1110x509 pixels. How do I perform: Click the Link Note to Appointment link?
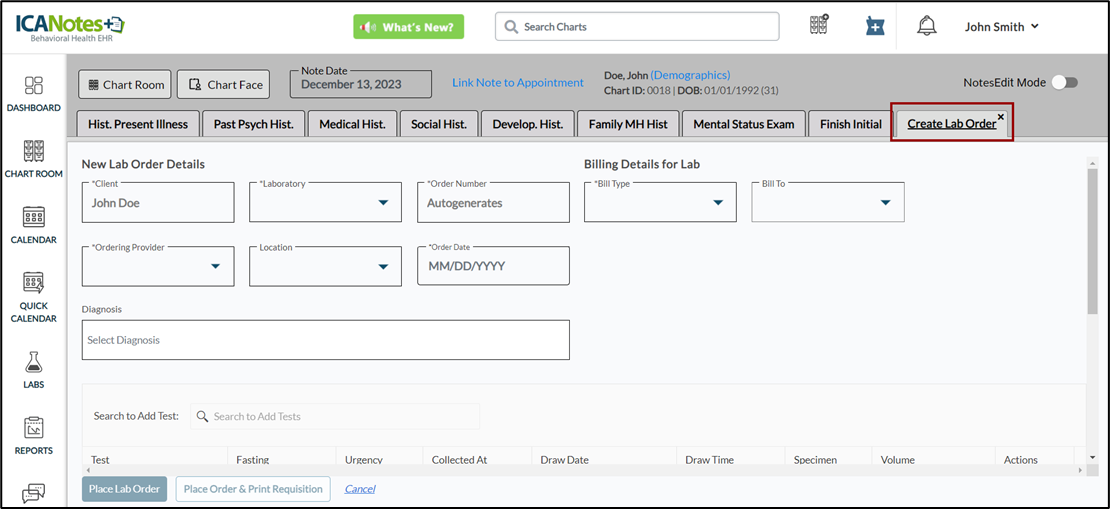517,83
